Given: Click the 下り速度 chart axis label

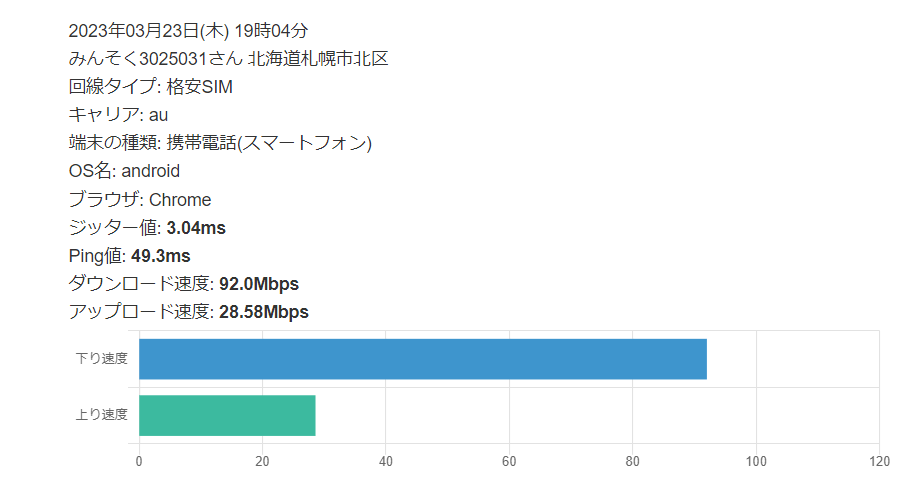Looking at the screenshot, I should pyautogui.click(x=102, y=359).
